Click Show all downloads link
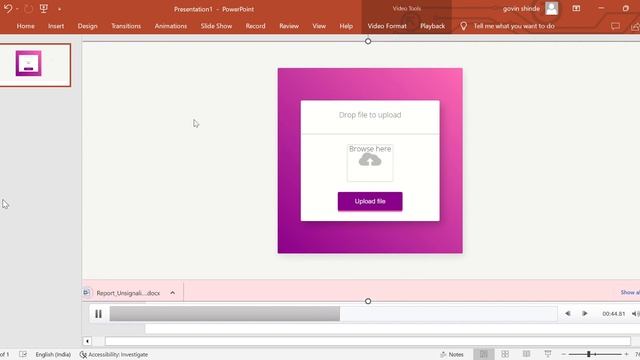 [630, 292]
